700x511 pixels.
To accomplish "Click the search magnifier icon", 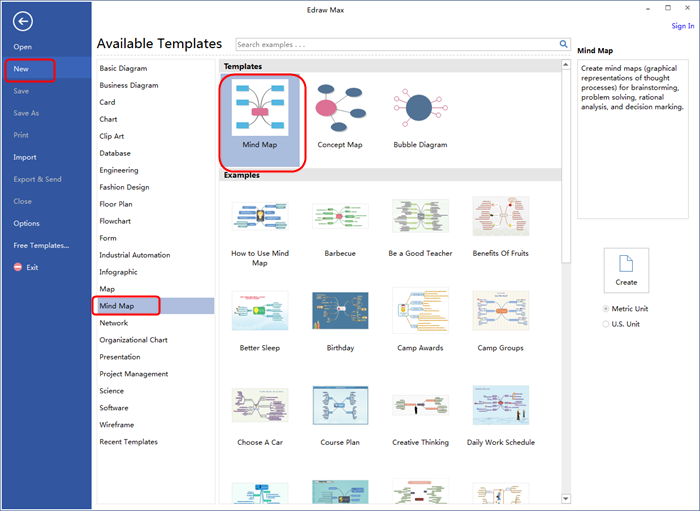I will pyautogui.click(x=563, y=44).
